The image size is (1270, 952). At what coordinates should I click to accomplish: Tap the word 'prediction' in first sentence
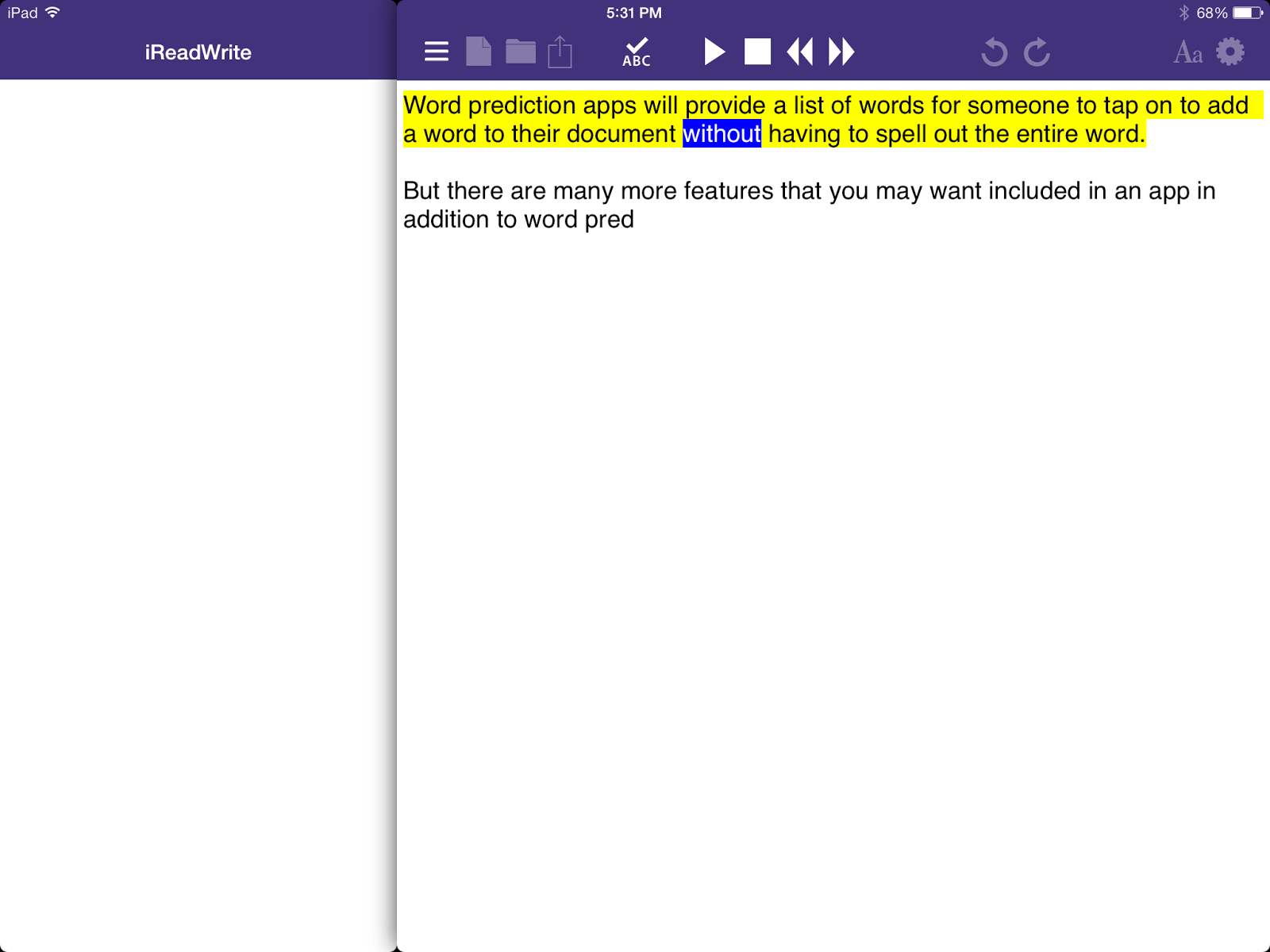point(522,106)
